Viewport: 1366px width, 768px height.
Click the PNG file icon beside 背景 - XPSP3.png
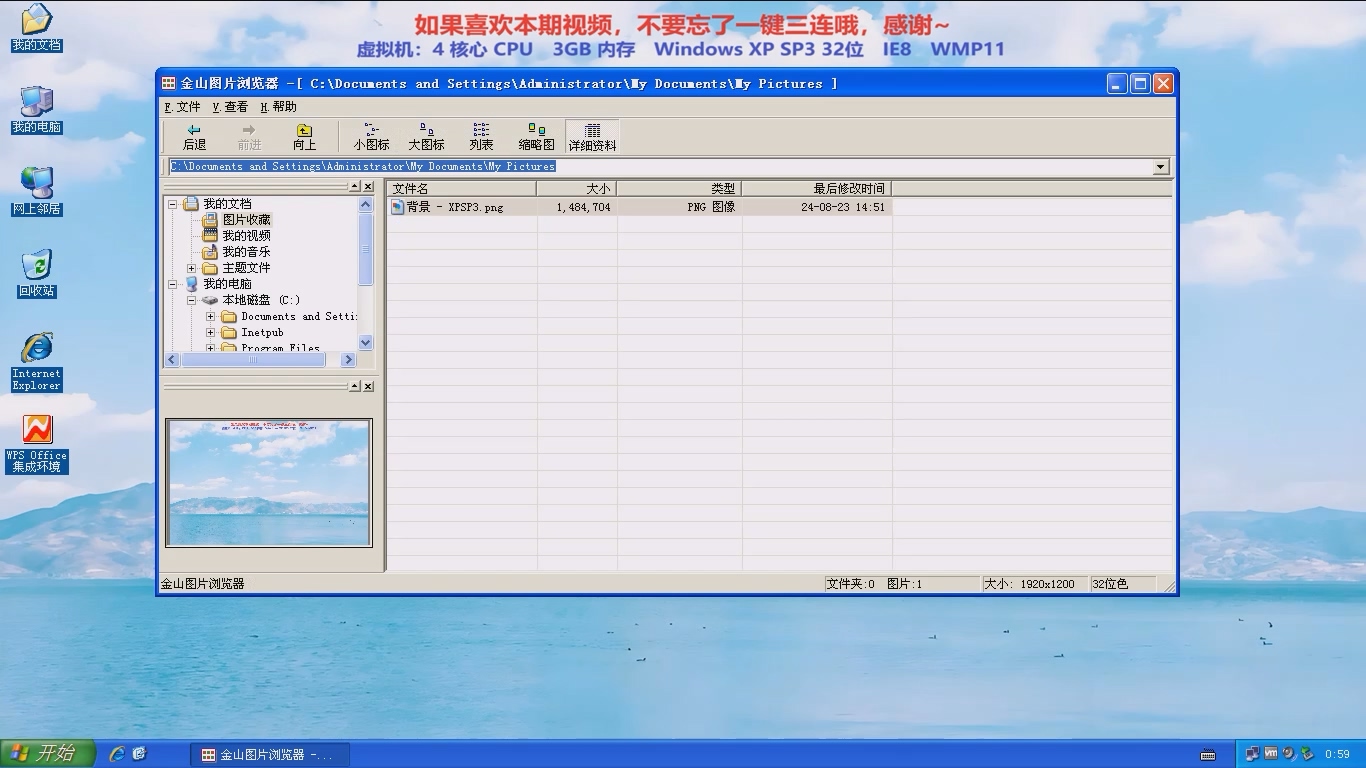click(397, 207)
